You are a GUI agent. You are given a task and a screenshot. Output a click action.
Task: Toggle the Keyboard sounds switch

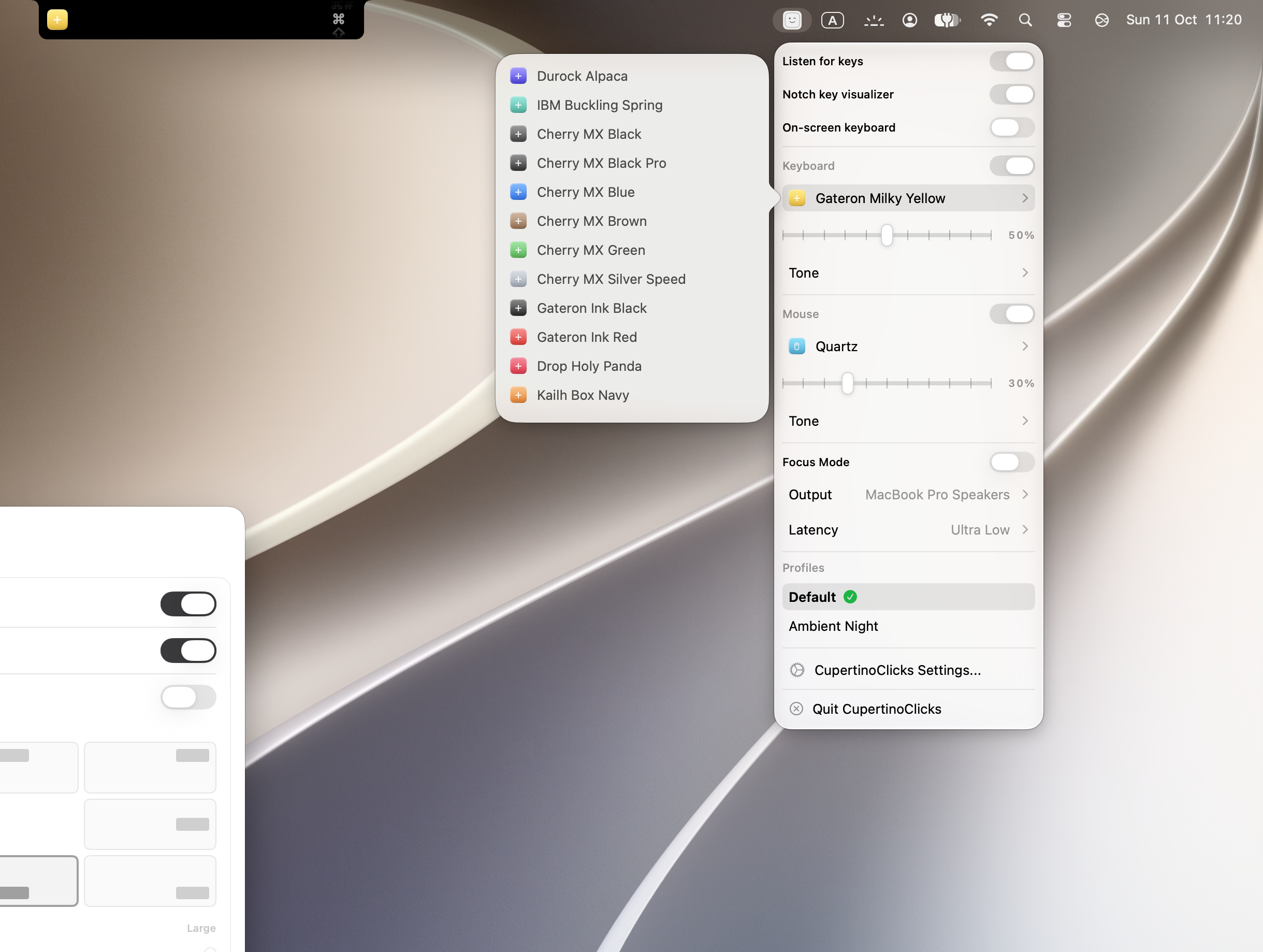(x=1012, y=166)
